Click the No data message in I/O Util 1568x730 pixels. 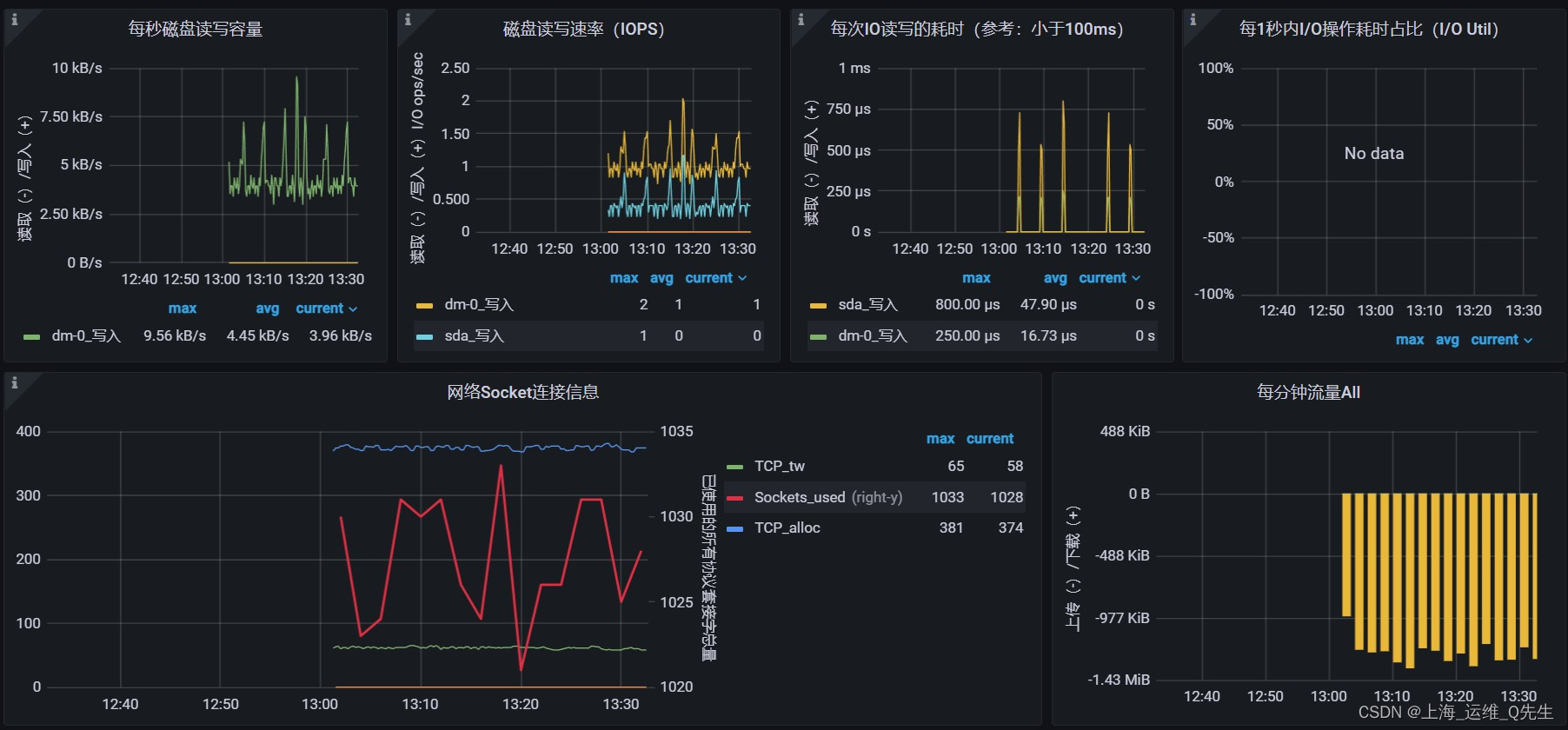[1374, 153]
